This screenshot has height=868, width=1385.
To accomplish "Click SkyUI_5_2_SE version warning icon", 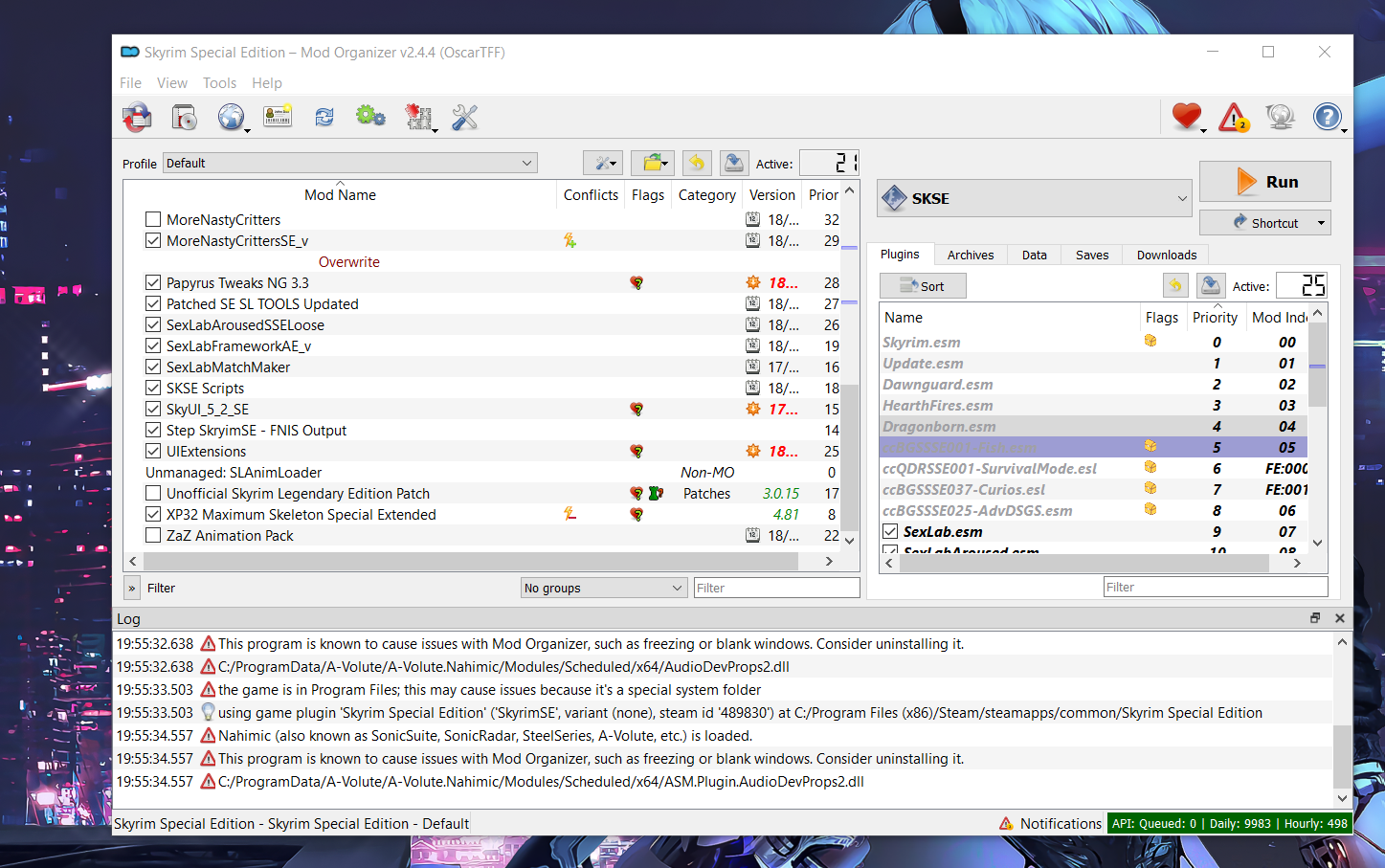I will point(753,409).
